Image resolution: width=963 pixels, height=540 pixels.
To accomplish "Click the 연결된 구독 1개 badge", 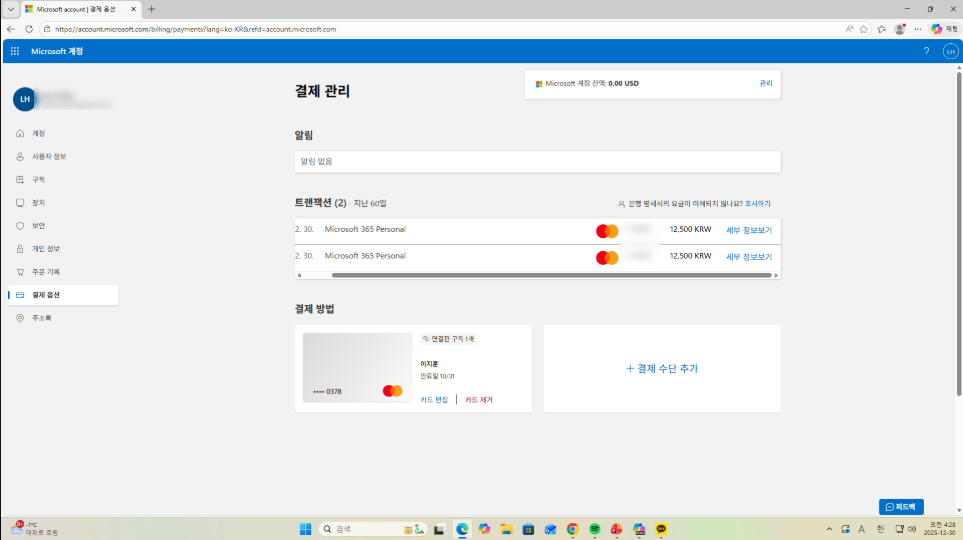I will click(448, 338).
